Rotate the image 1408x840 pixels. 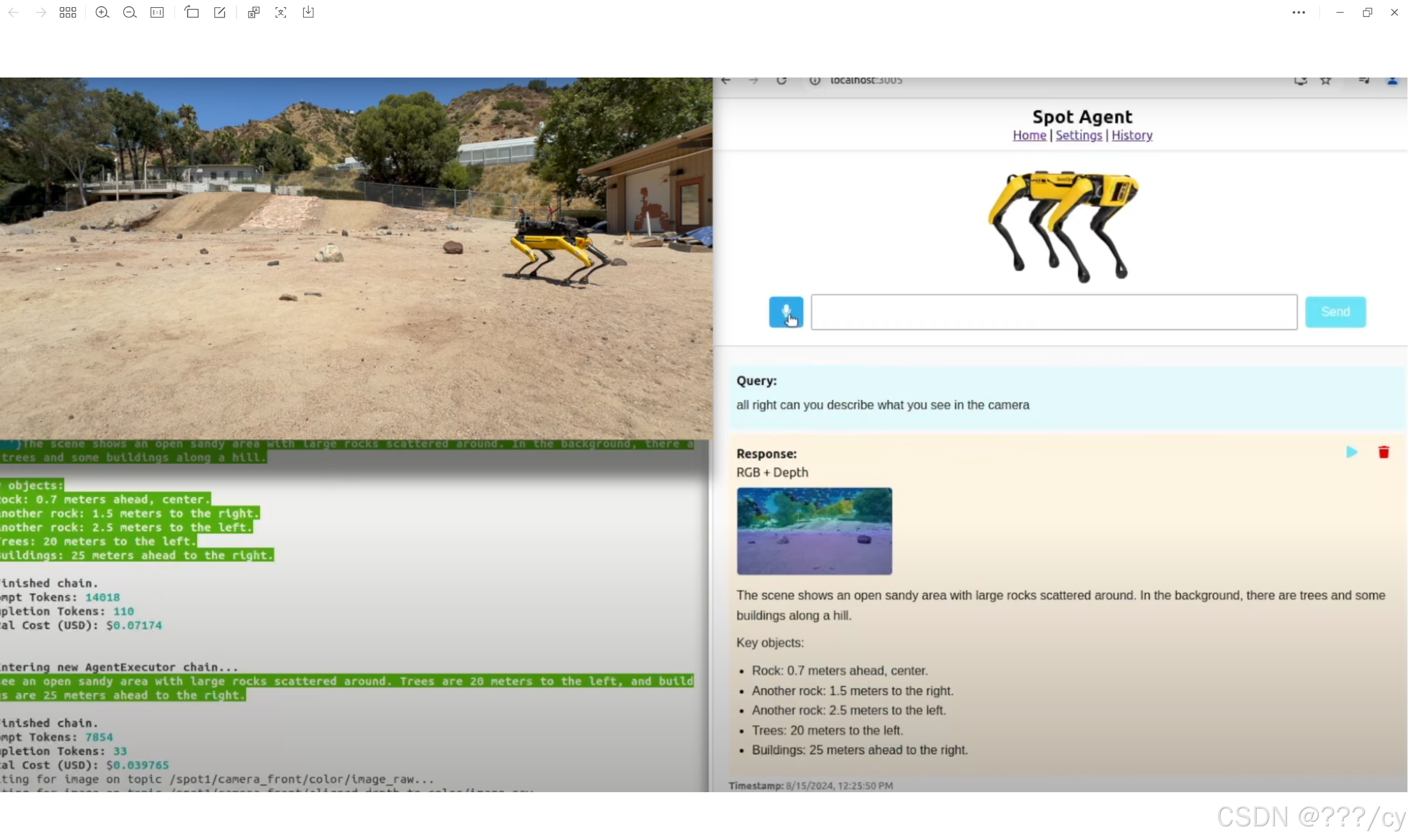[192, 13]
